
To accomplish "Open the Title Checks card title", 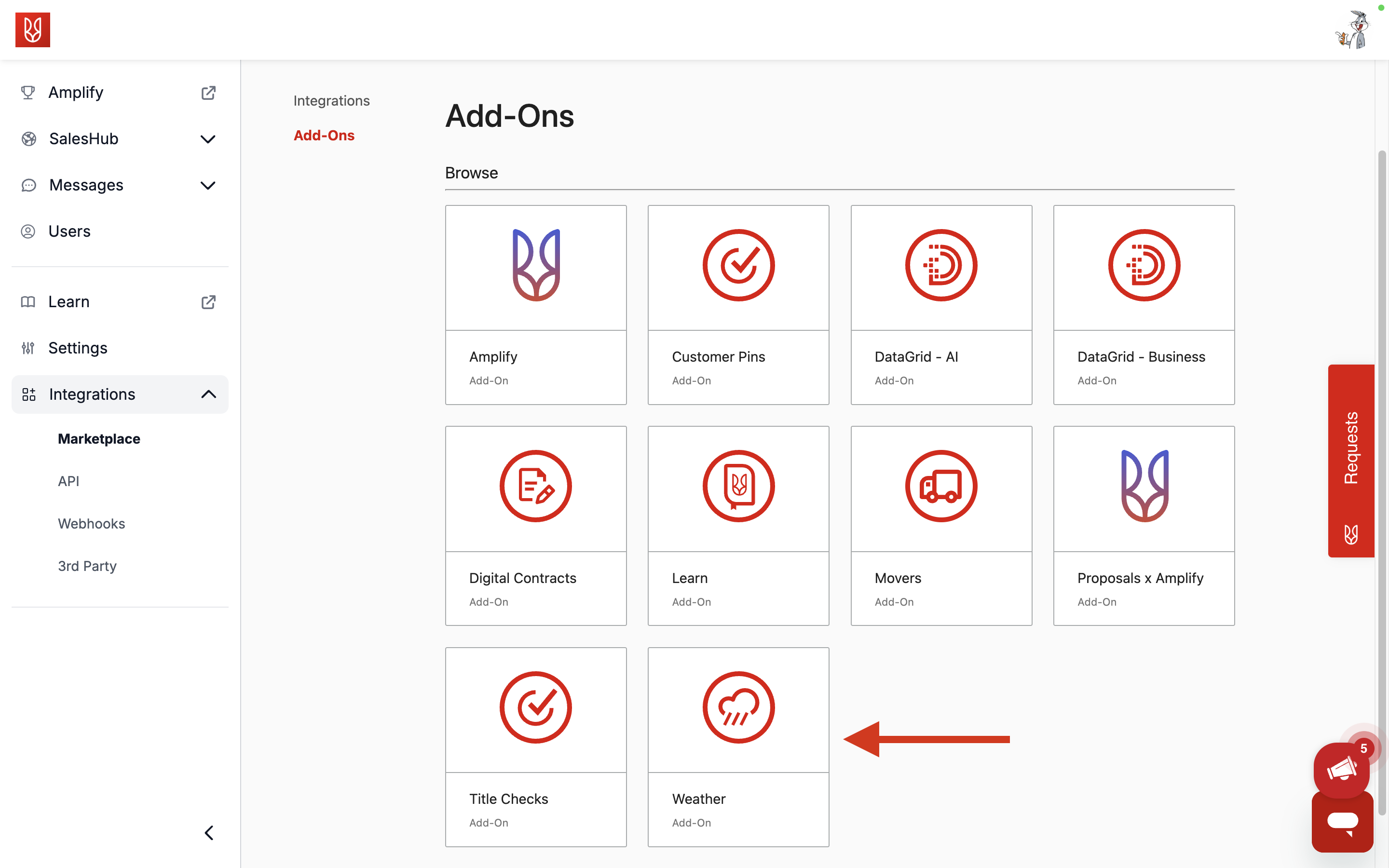I will pos(508,799).
